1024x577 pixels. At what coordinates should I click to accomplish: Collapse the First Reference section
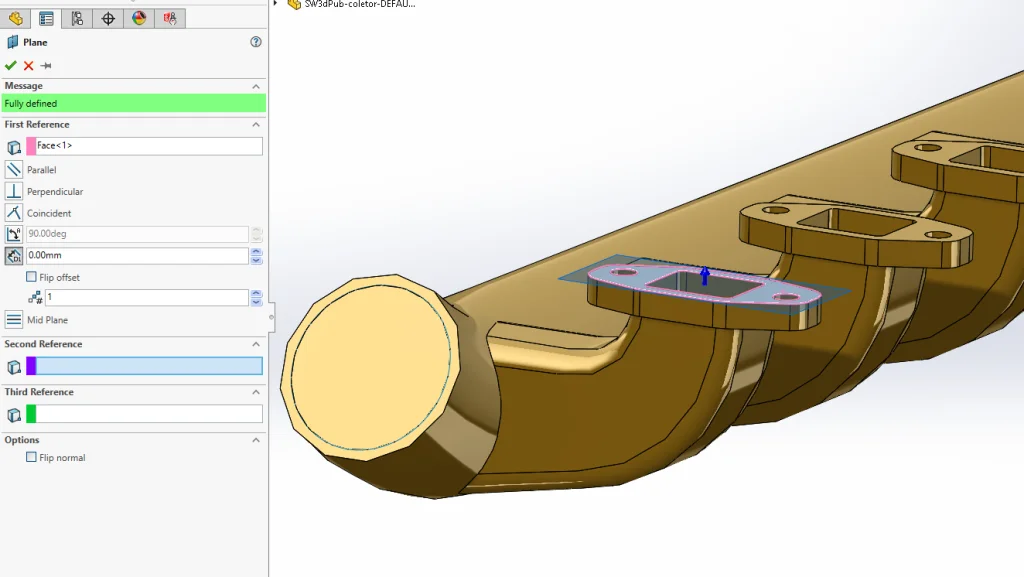coord(257,125)
